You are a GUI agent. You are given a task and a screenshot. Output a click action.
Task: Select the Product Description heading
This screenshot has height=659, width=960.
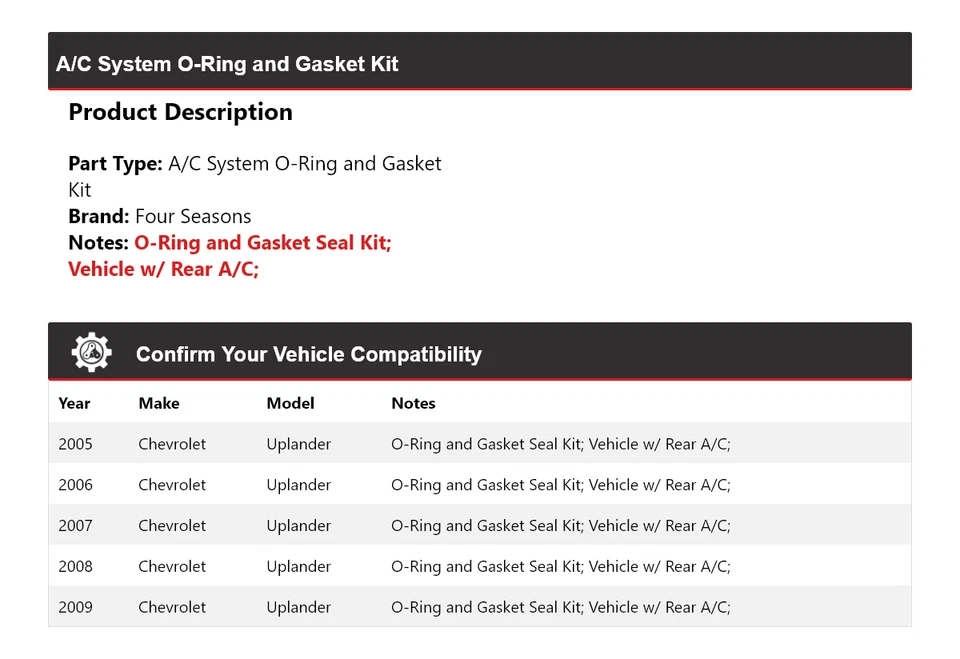(180, 112)
